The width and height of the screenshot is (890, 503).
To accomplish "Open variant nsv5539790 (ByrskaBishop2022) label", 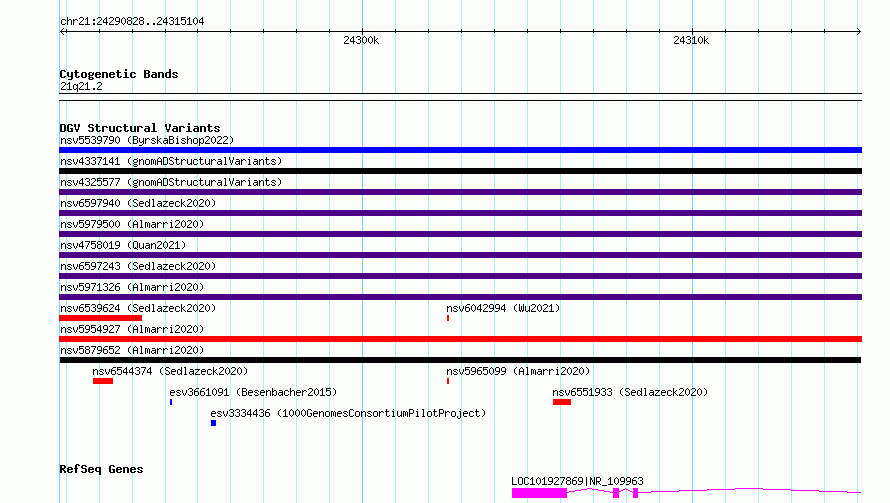I will [147, 140].
